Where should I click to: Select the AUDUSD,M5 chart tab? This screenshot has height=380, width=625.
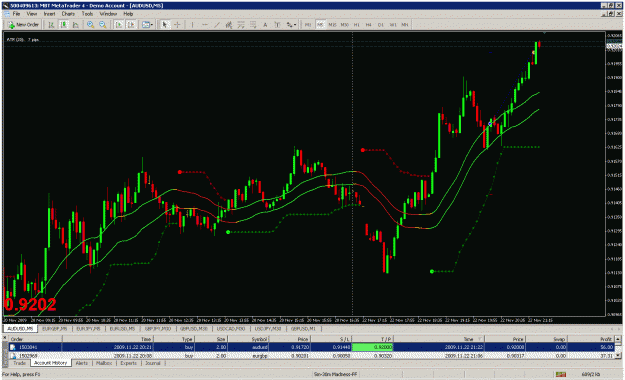pos(20,329)
